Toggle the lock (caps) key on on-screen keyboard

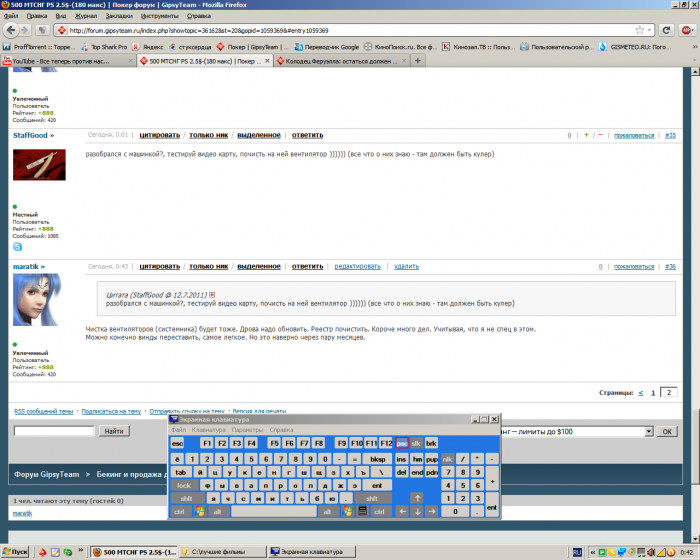tap(184, 485)
